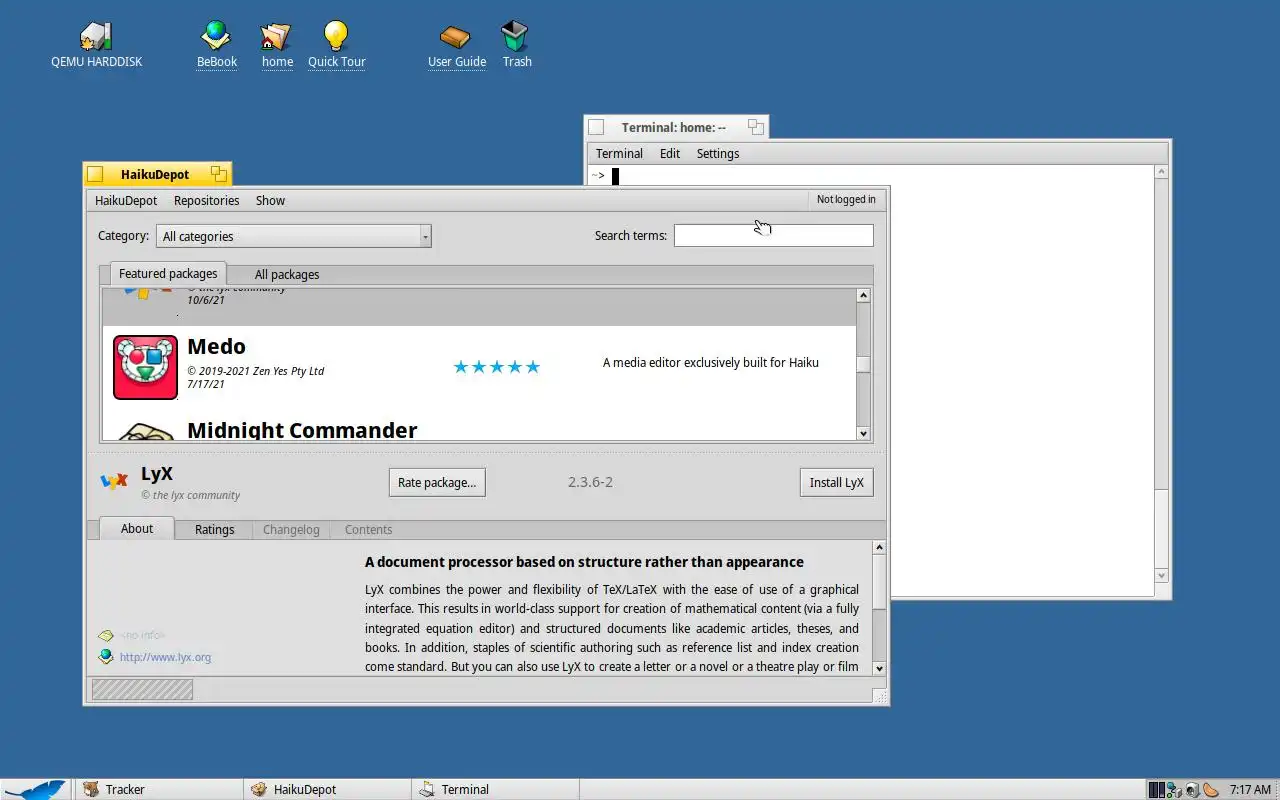Screen dimensions: 1280x800
Task: Click the Midnight Commander package icon
Action: pyautogui.click(x=145, y=431)
